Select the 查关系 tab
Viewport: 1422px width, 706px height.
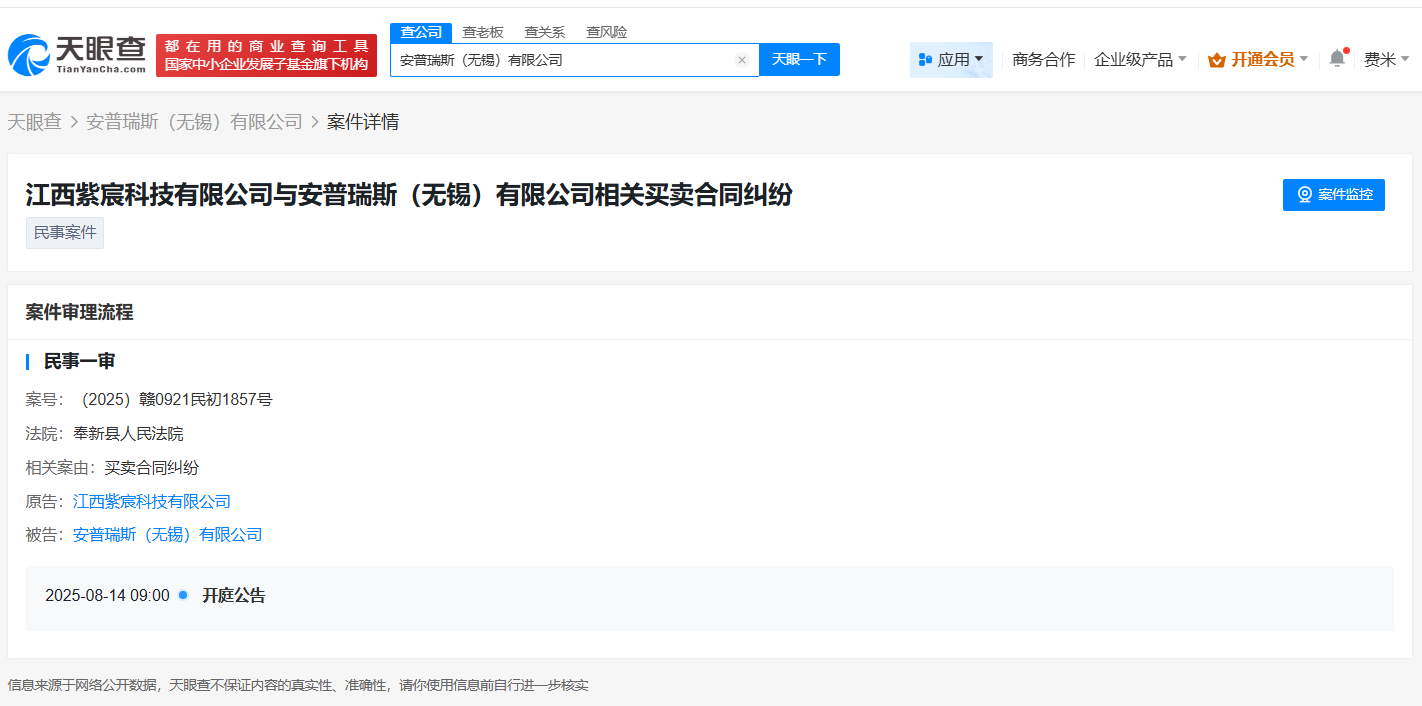coord(543,31)
